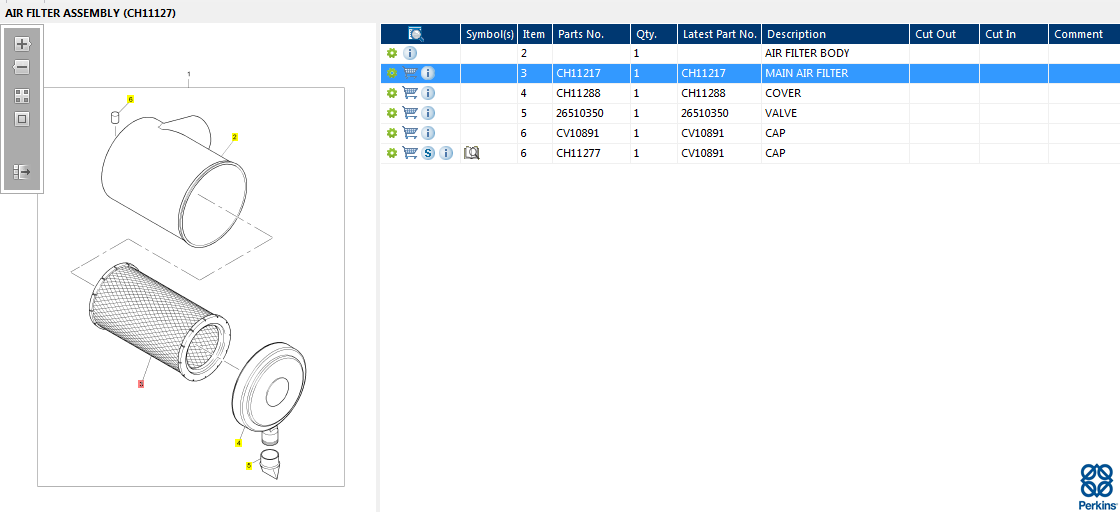Viewport: 1120px width, 512px height.
Task: Add CAP CV10891 to cart
Action: coord(410,133)
